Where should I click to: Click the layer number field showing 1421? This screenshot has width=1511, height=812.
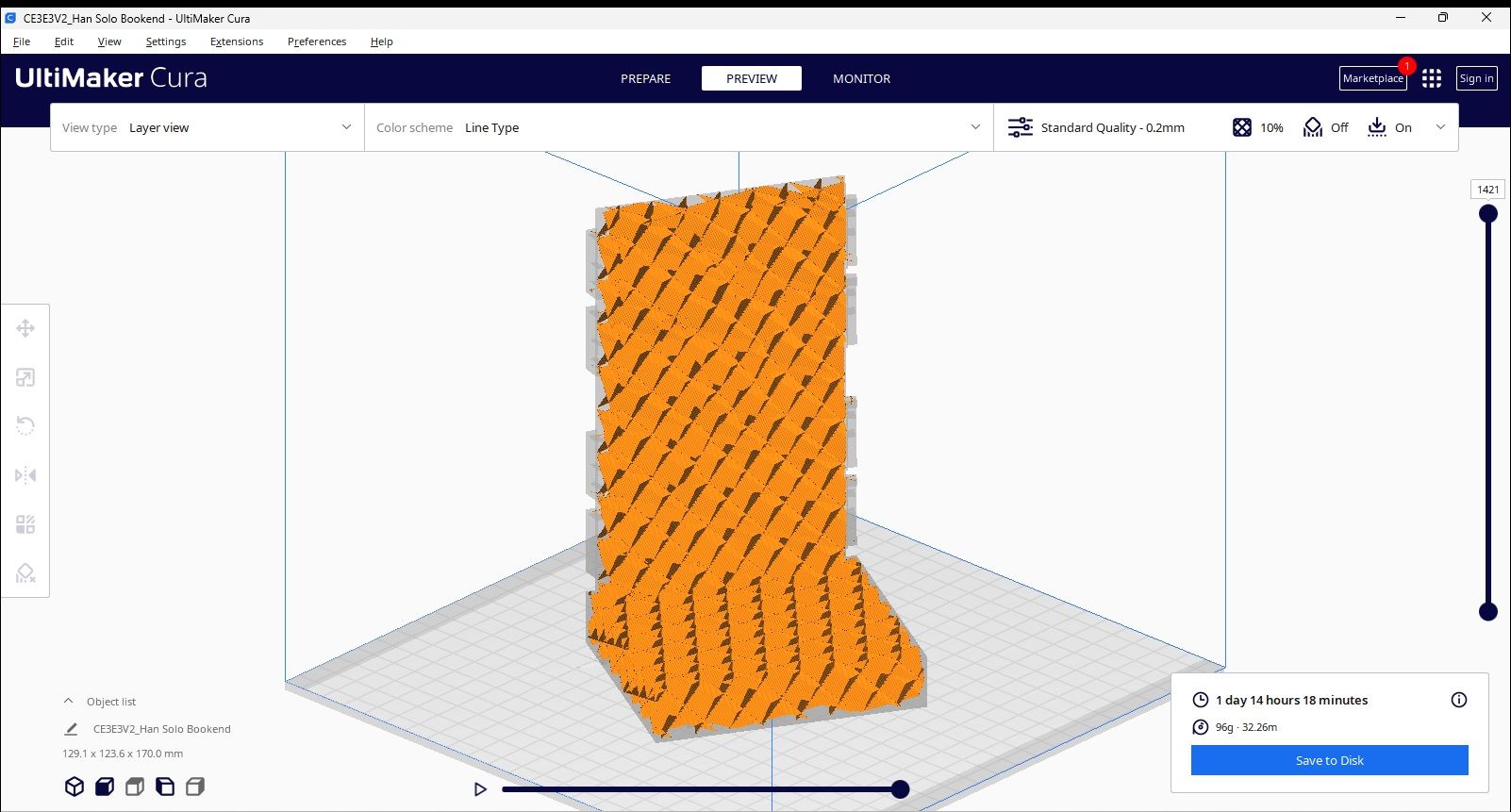point(1488,190)
